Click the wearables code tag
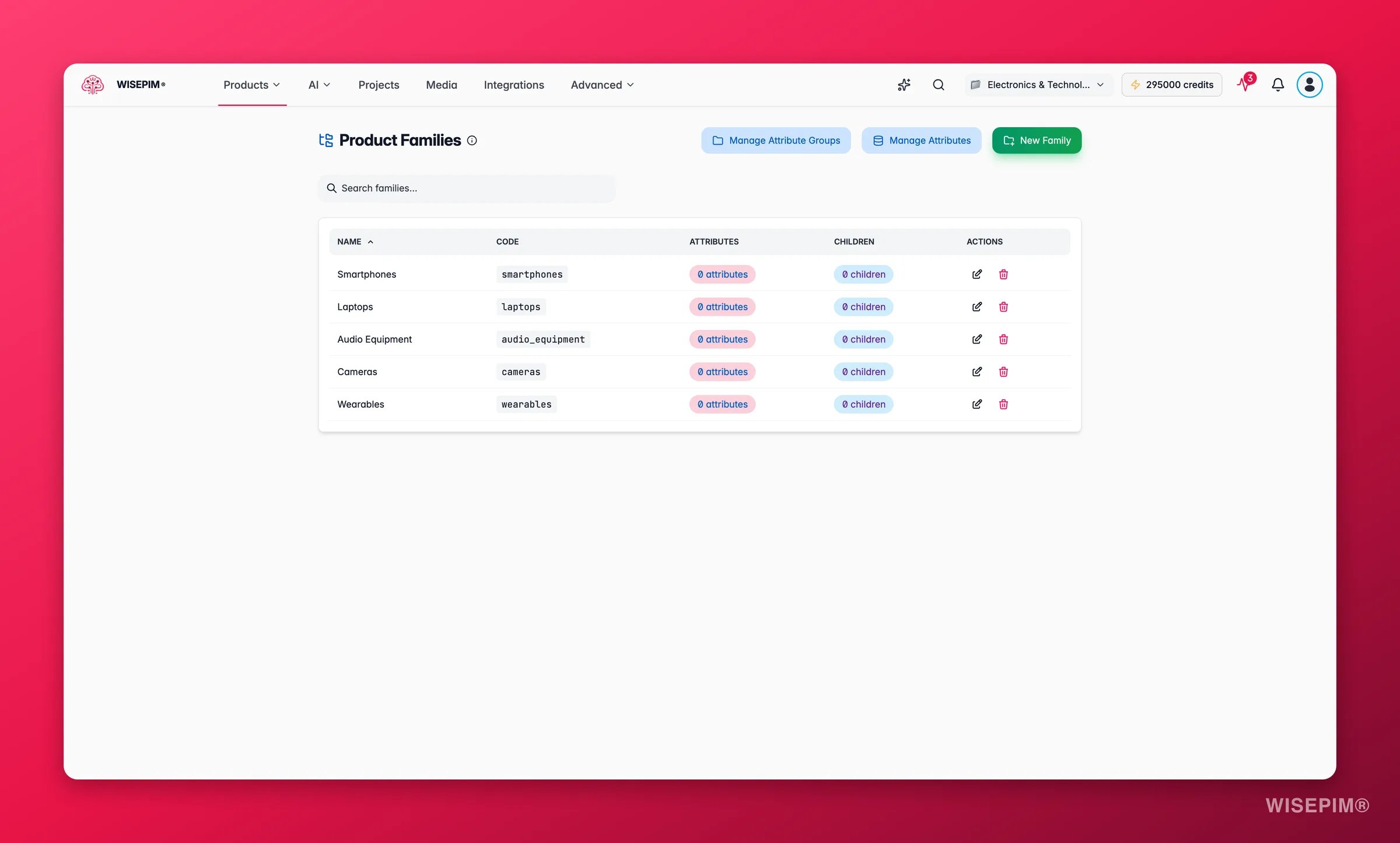The image size is (1400, 843). [x=526, y=404]
